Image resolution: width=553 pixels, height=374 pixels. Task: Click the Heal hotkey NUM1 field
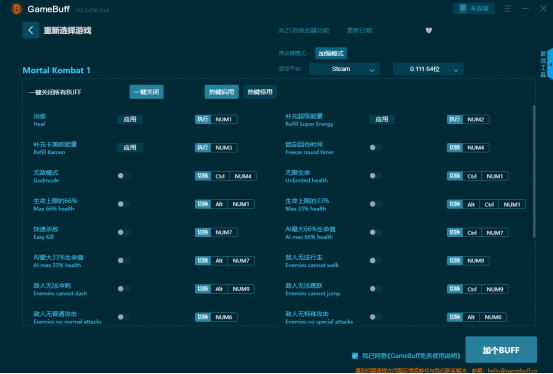pyautogui.click(x=216, y=119)
